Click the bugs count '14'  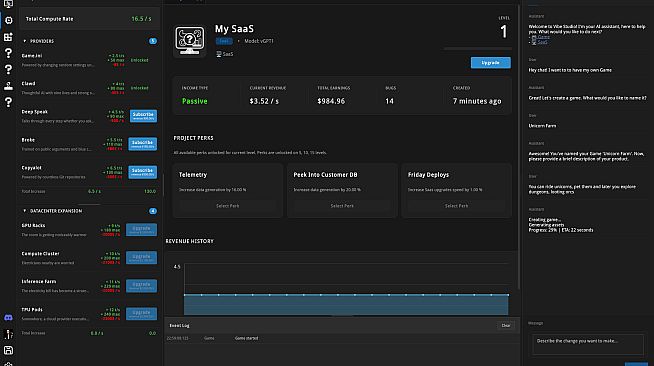click(x=390, y=101)
